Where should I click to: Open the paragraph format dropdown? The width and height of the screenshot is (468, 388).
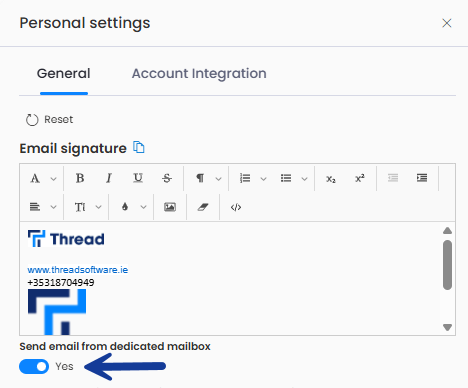coord(218,179)
